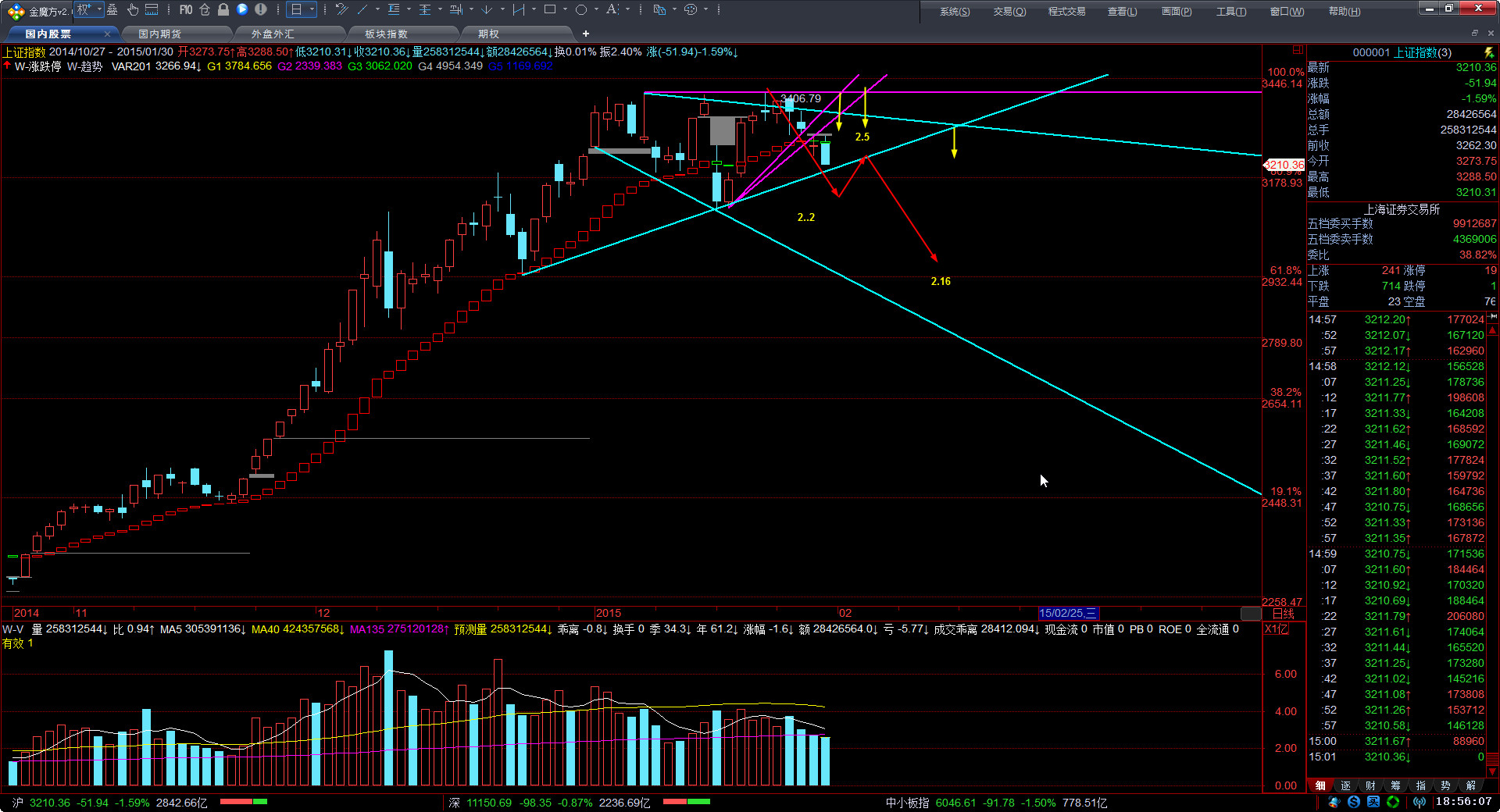Screen dimensions: 1500x812
Task: Click the hand pan tool icon
Action: pyautogui.click(x=132, y=9)
